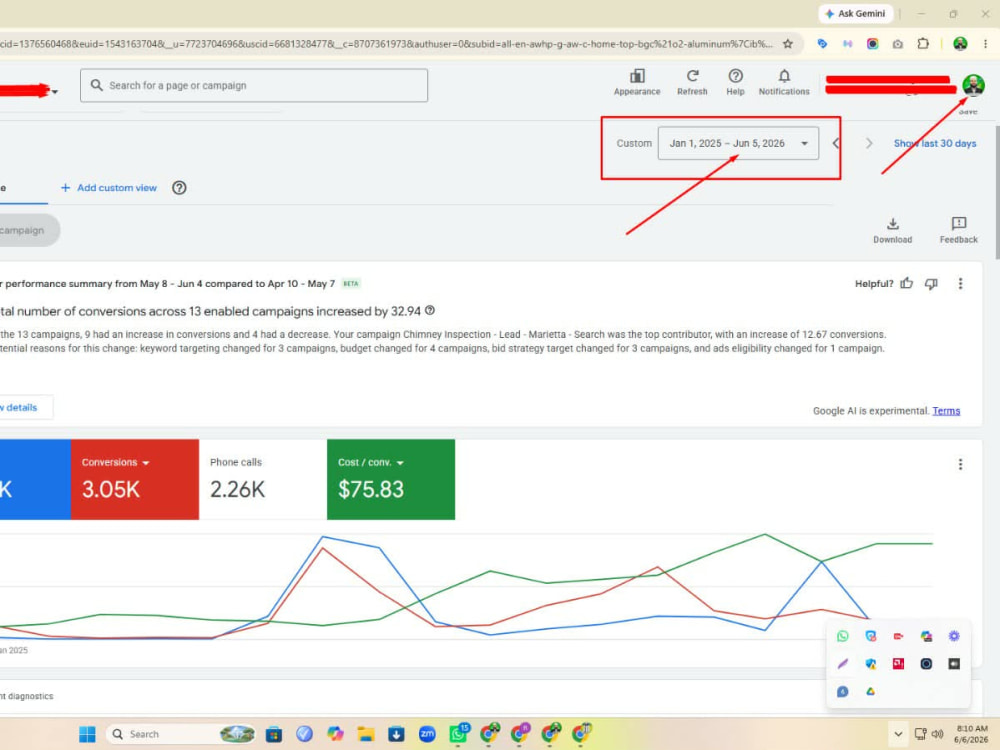
Task: Click Google Drive icon in tray overflow
Action: 871,691
